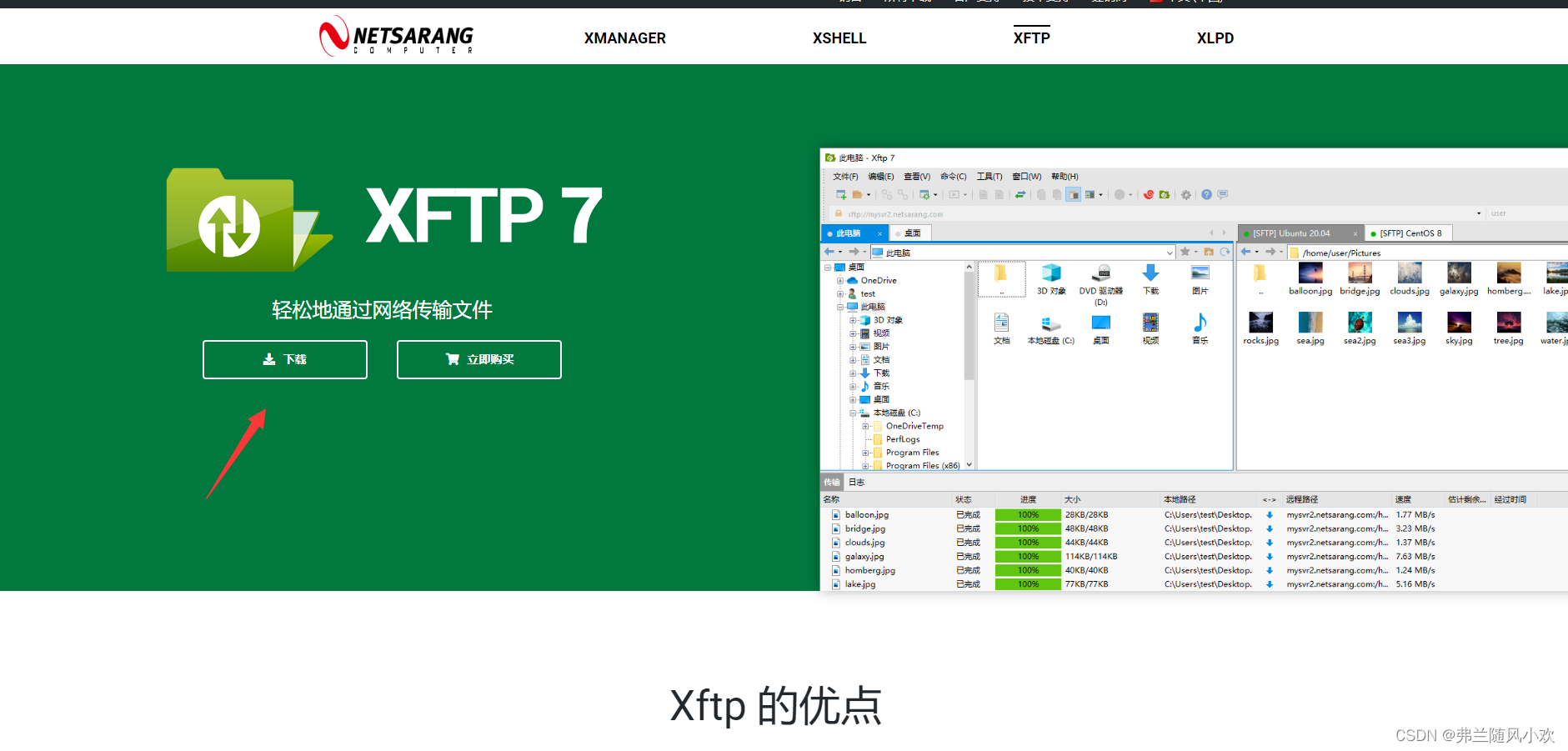Viewport: 1568px width, 751px height.
Task: Click the 立即购买 buy now button
Action: (x=479, y=359)
